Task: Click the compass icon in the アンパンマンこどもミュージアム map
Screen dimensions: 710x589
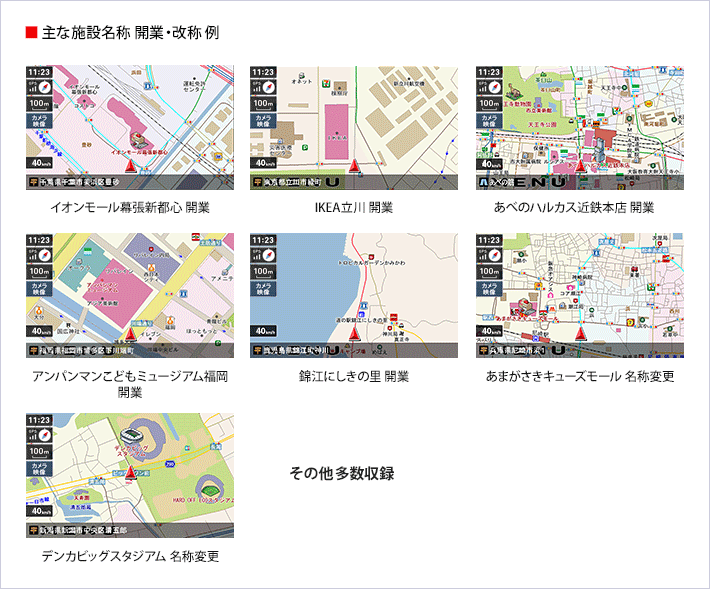Action: 45,255
